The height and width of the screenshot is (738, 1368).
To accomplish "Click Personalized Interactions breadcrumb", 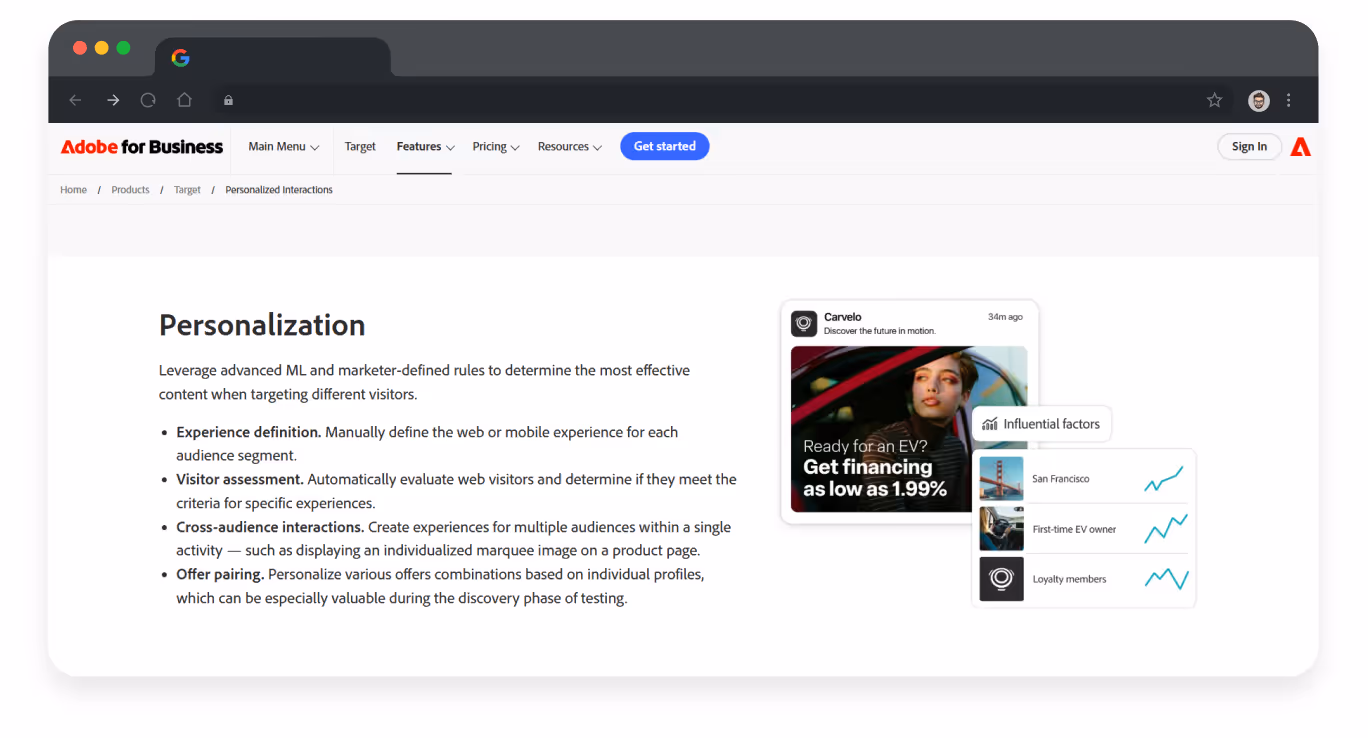I will [279, 190].
